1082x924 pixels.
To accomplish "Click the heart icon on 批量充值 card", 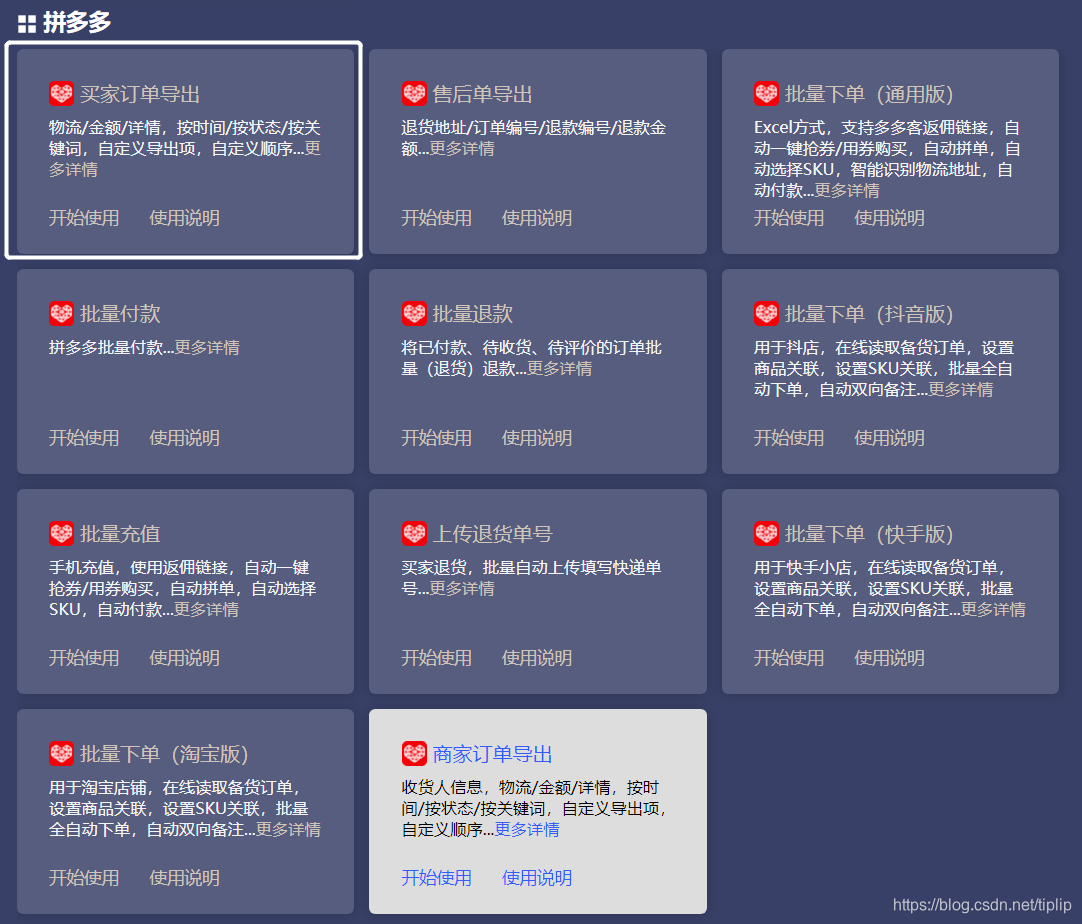I will tap(61, 533).
